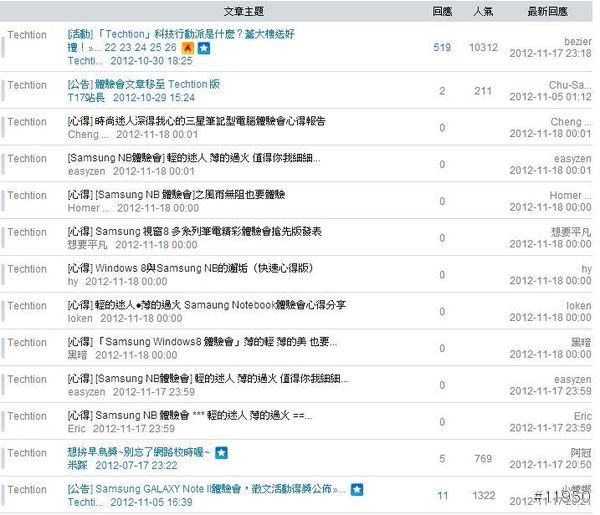
Task: Click the 5 reply count of 想拚早鳥獎 thread
Action: 442,459
